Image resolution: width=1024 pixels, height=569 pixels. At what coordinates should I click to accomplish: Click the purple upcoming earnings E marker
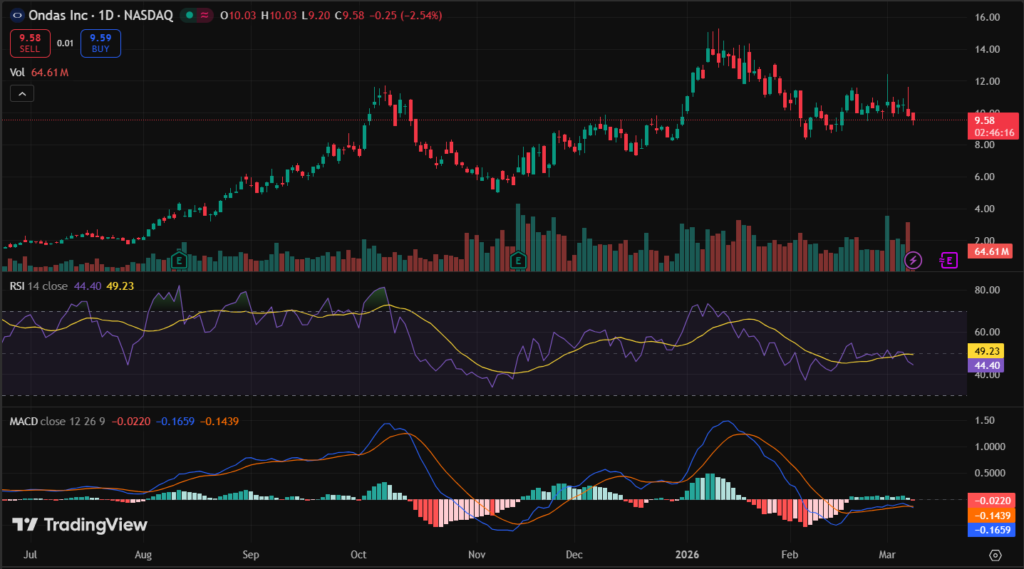click(x=949, y=260)
